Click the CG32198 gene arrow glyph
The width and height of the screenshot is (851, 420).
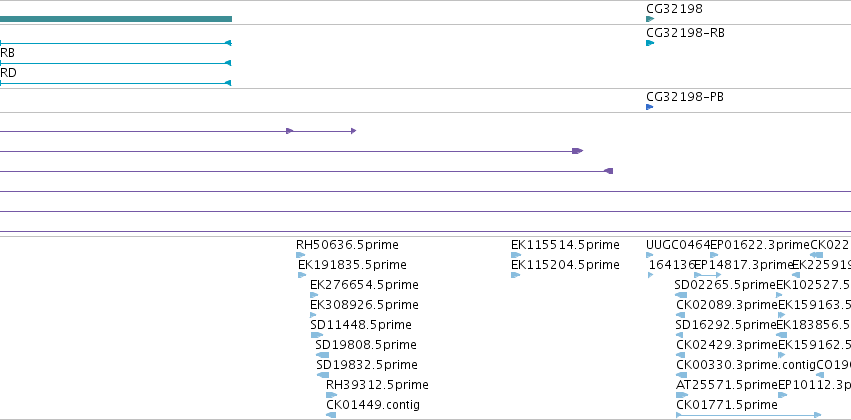[x=650, y=19]
